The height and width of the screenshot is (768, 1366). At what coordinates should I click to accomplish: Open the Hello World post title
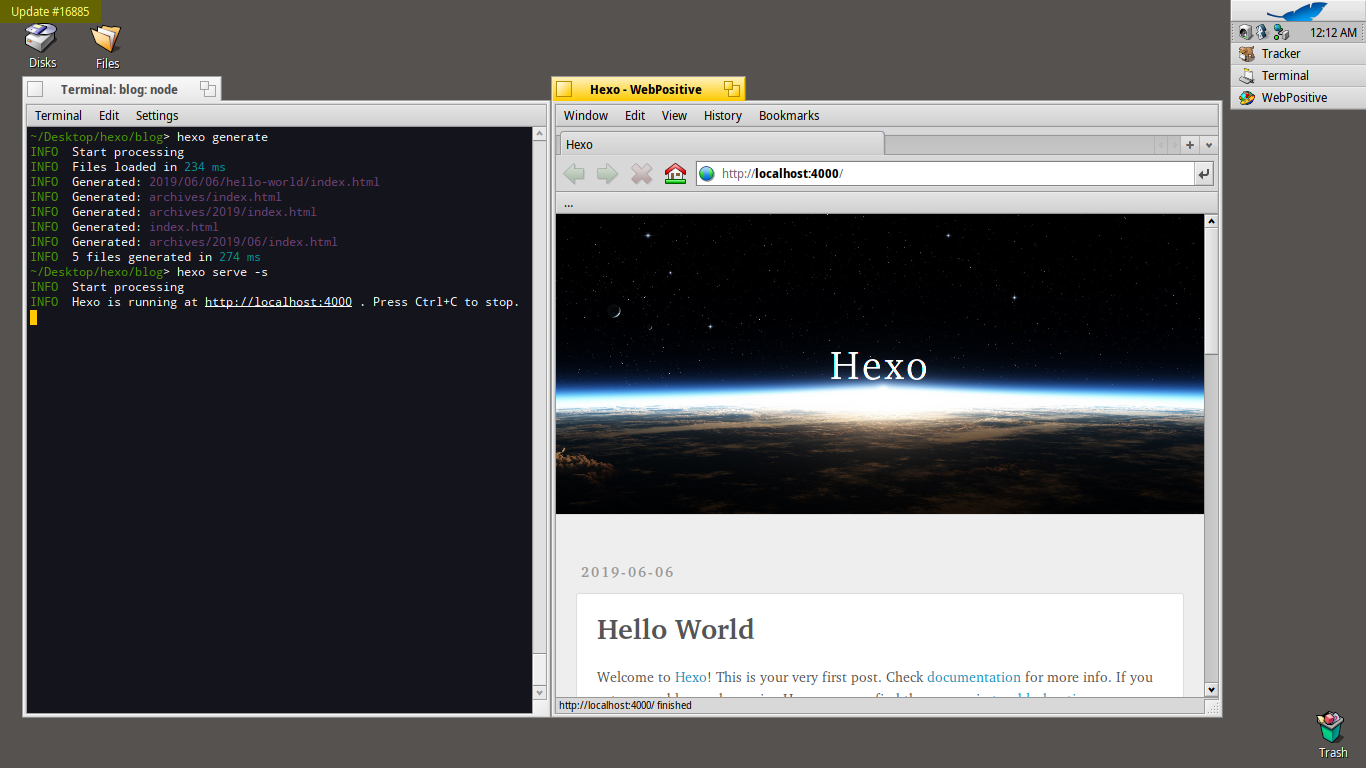point(675,629)
